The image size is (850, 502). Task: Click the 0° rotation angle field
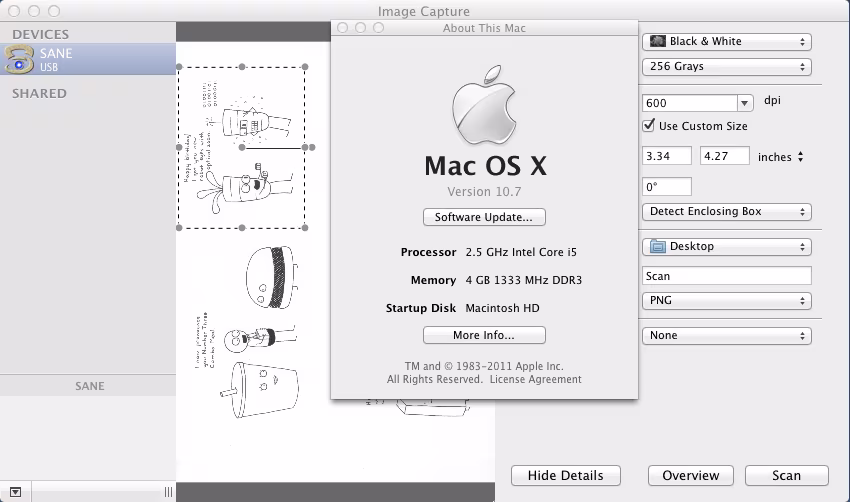667,187
